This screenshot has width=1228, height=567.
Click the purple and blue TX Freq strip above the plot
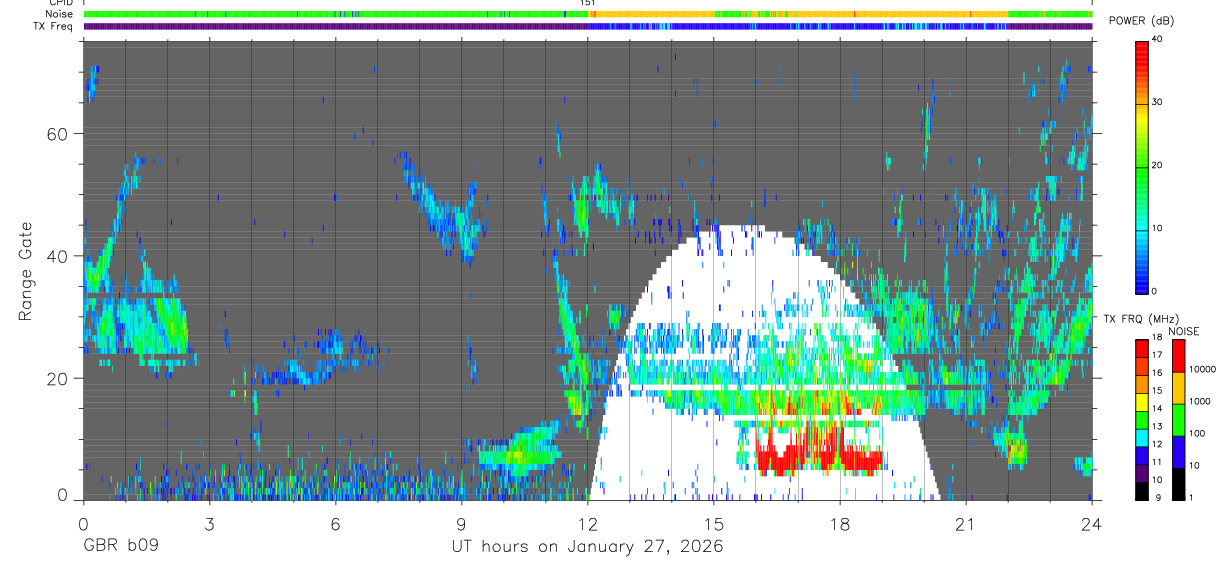pyautogui.click(x=587, y=26)
